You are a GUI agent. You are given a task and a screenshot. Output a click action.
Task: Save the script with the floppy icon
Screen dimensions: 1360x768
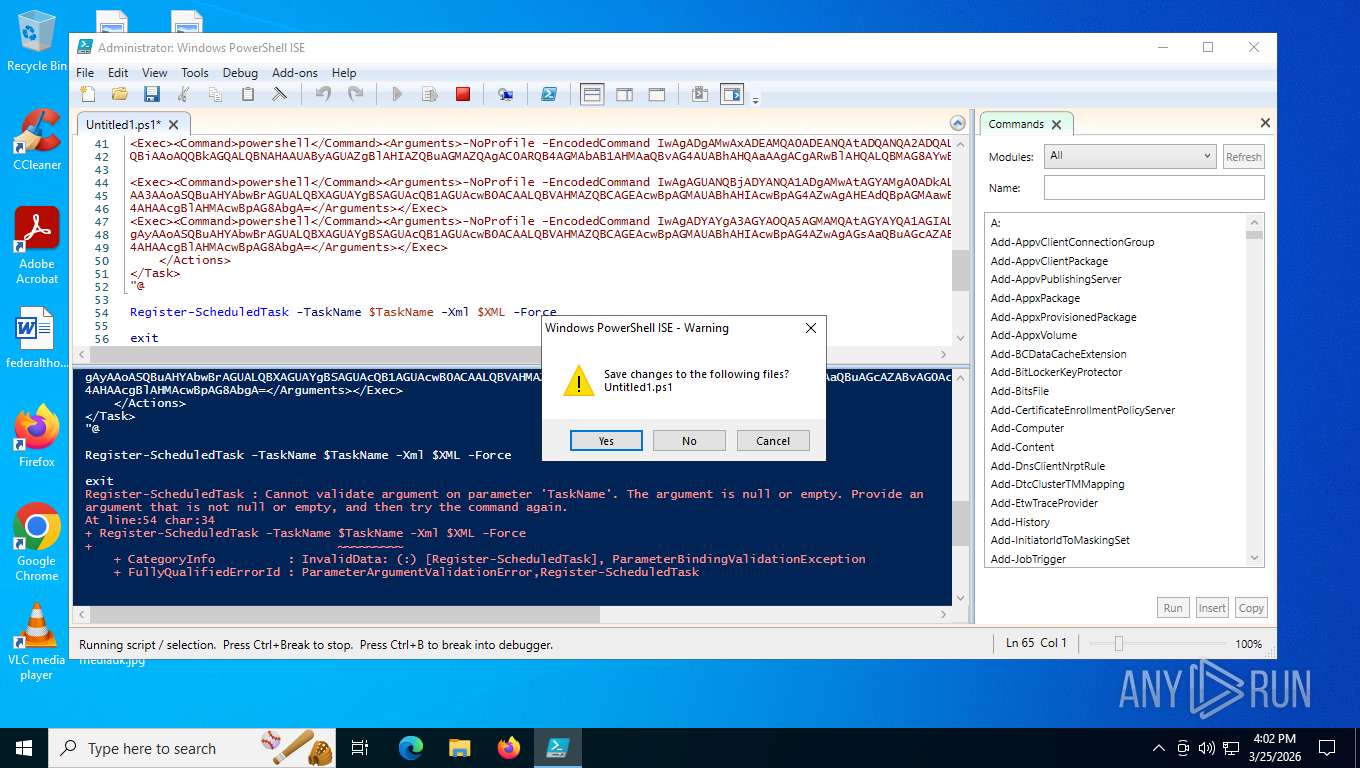click(152, 94)
